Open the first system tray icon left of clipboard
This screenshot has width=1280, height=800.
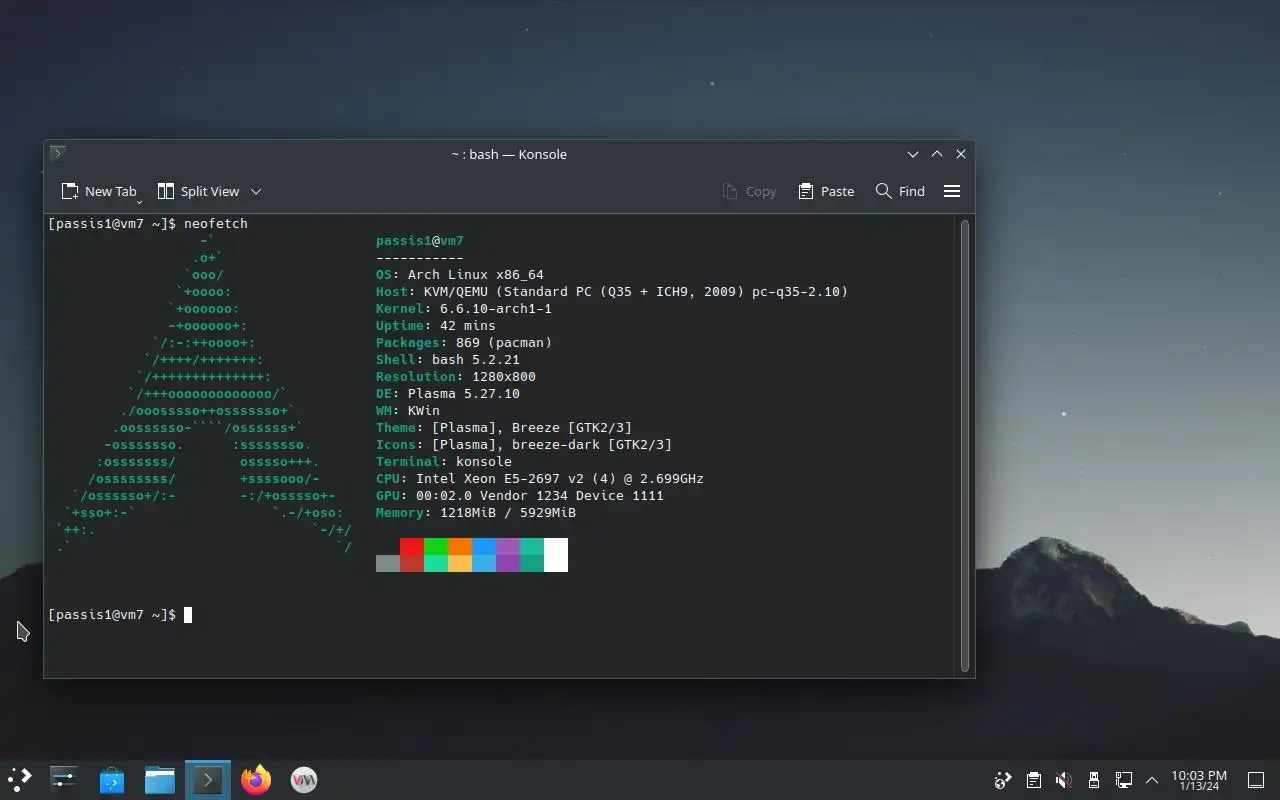pyautogui.click(x=1003, y=780)
